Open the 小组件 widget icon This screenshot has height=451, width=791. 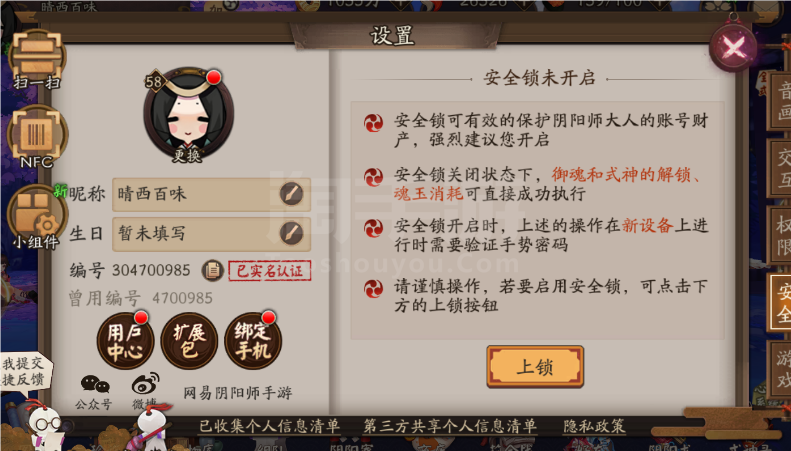coord(36,217)
